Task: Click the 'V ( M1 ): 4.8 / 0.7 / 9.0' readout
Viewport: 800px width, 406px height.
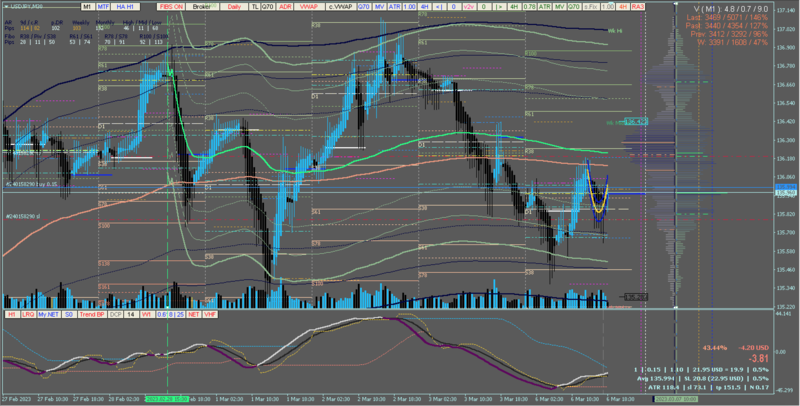Action: click(x=731, y=9)
